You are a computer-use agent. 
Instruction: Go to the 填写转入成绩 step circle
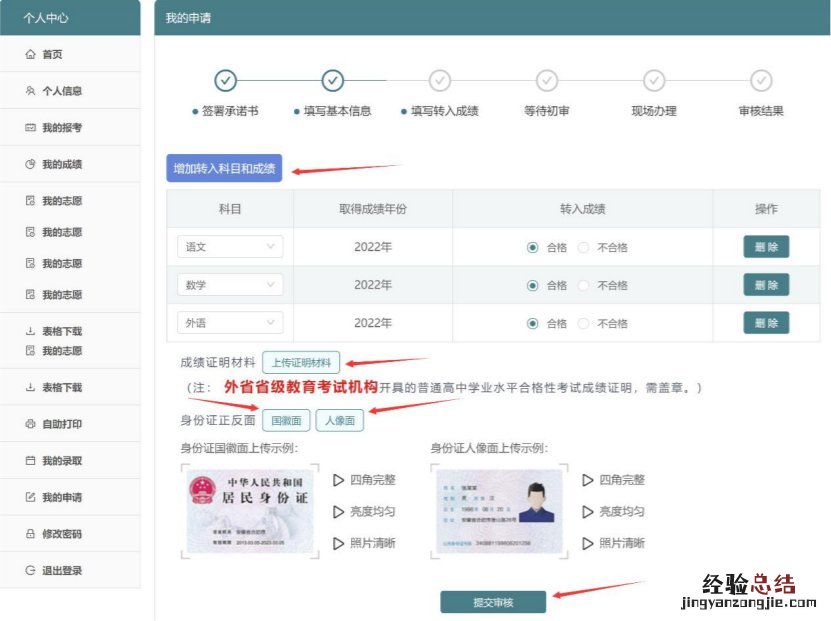coord(440,81)
